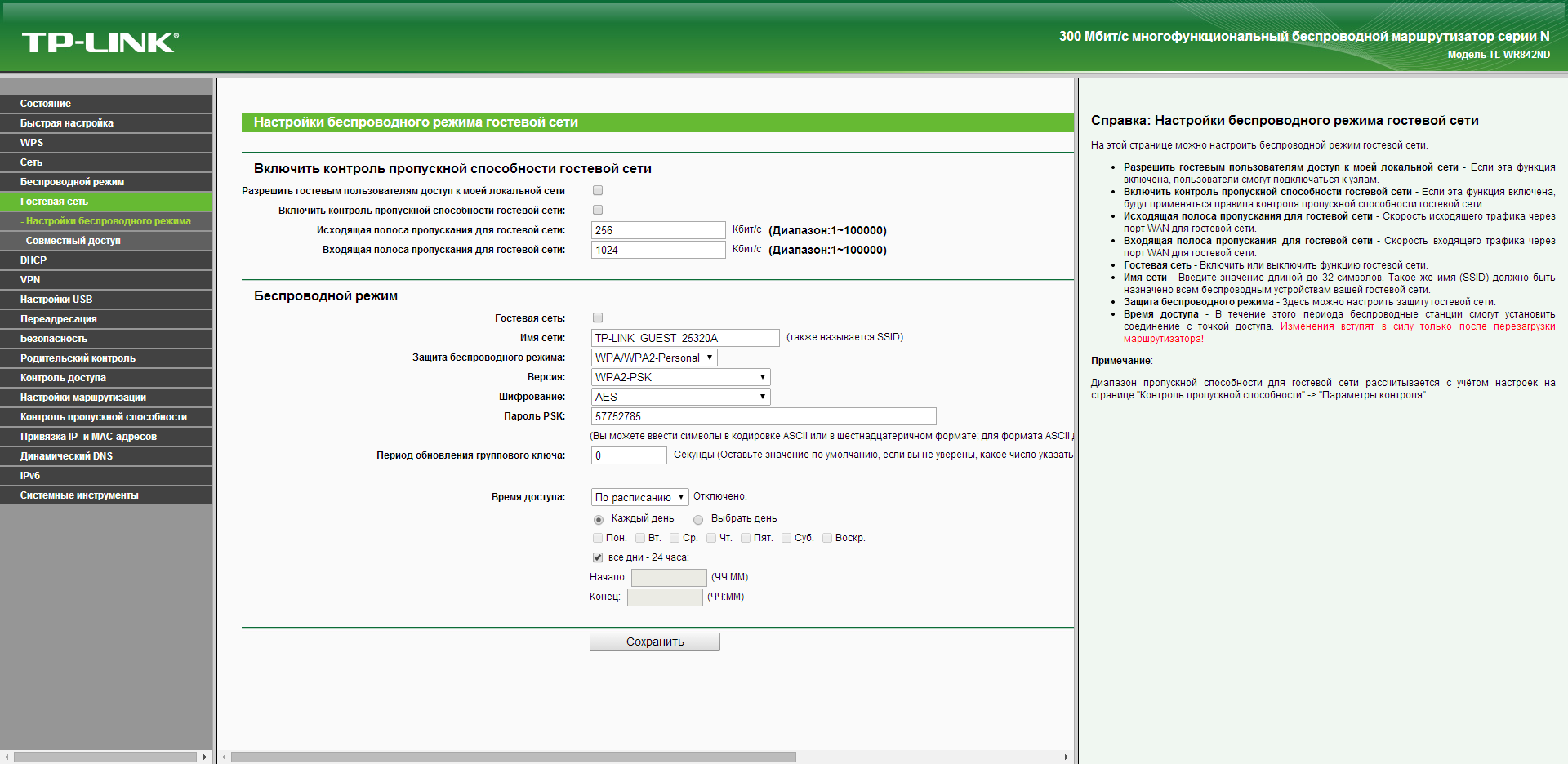Open the Шифрование AES dropdown
The width and height of the screenshot is (1568, 764).
coord(681,397)
